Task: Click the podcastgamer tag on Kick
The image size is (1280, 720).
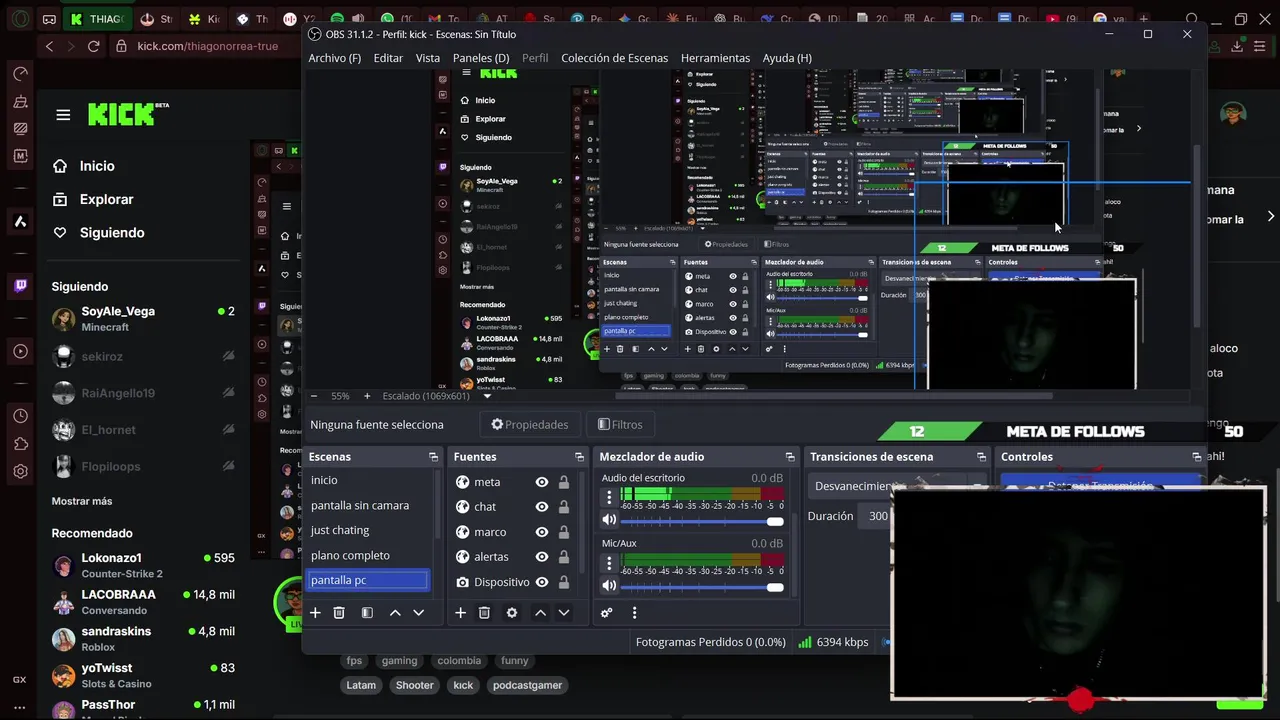Action: (x=528, y=685)
